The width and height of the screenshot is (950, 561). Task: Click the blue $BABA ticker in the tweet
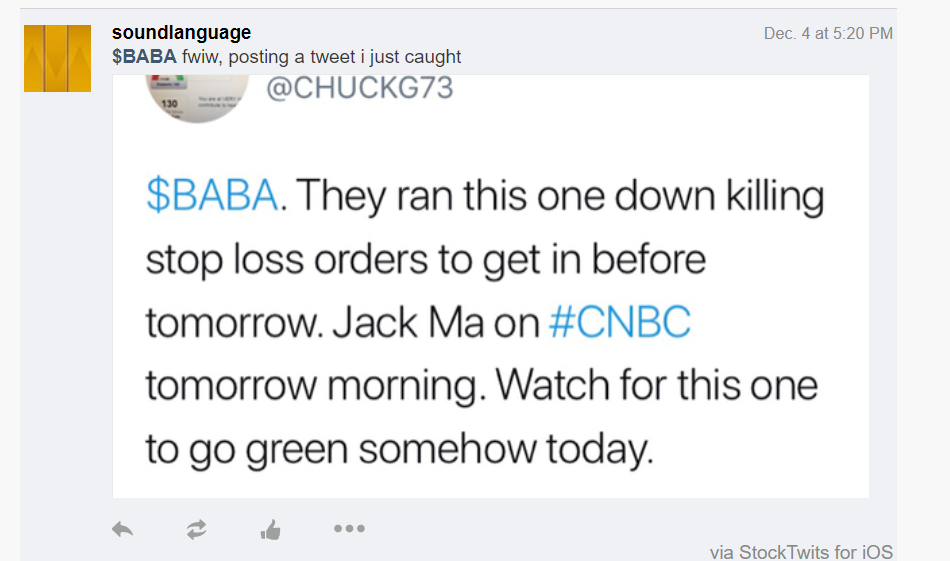pyautogui.click(x=211, y=196)
